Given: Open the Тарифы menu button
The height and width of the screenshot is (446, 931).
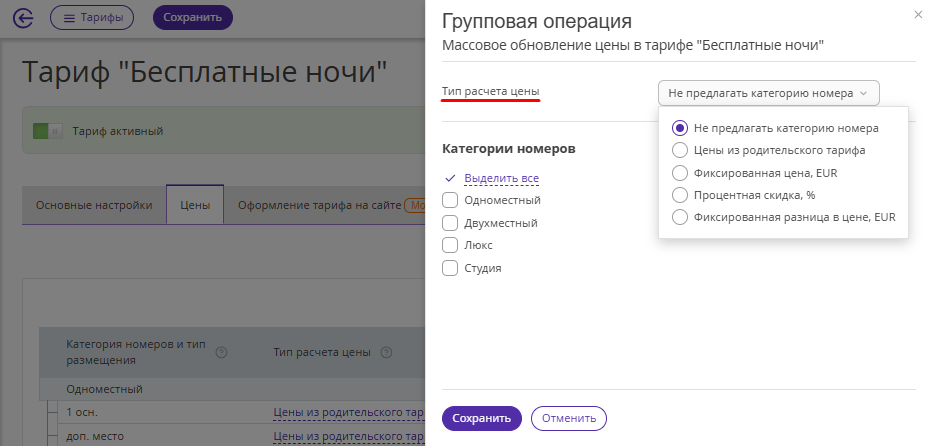Looking at the screenshot, I should click(92, 18).
